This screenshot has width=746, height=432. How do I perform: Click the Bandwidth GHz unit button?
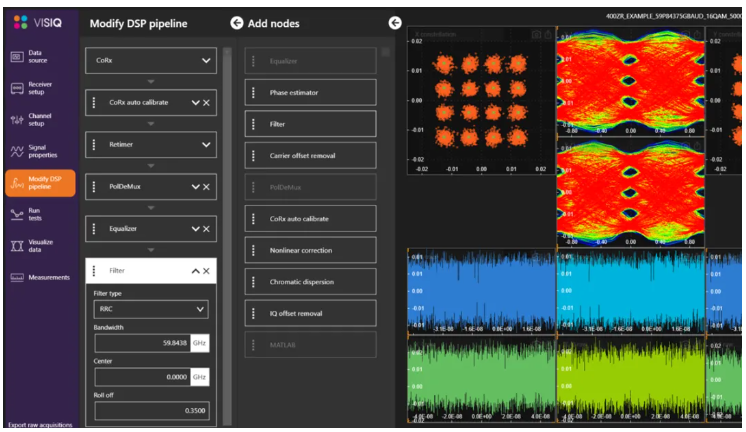coord(199,343)
